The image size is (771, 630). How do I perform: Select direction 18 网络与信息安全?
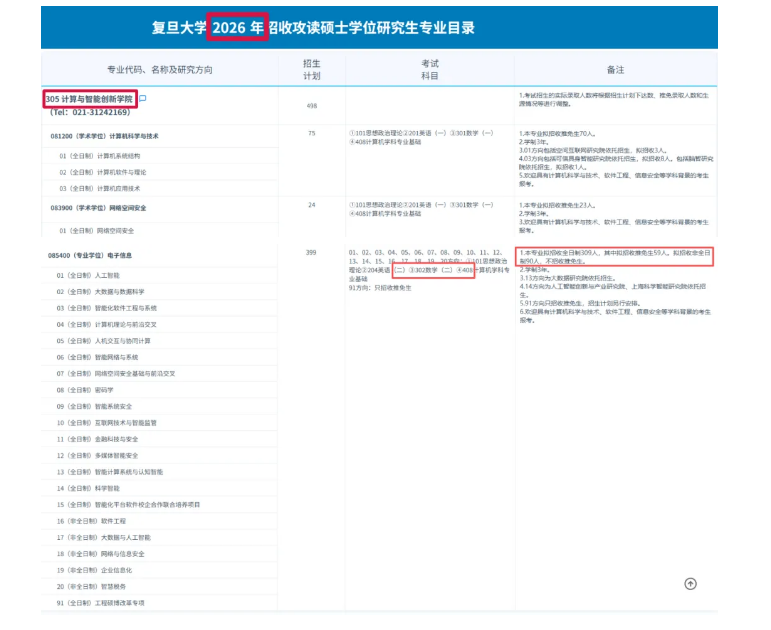[x=100, y=554]
